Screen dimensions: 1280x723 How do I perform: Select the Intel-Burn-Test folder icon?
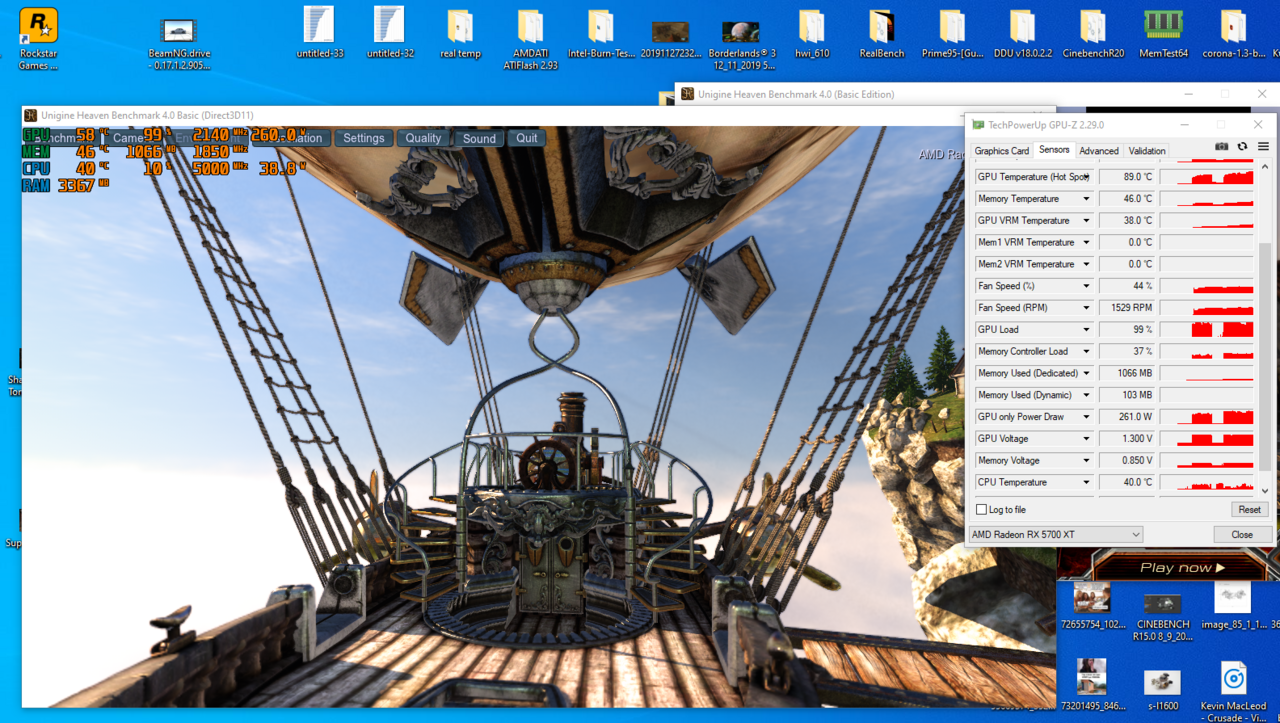[601, 34]
